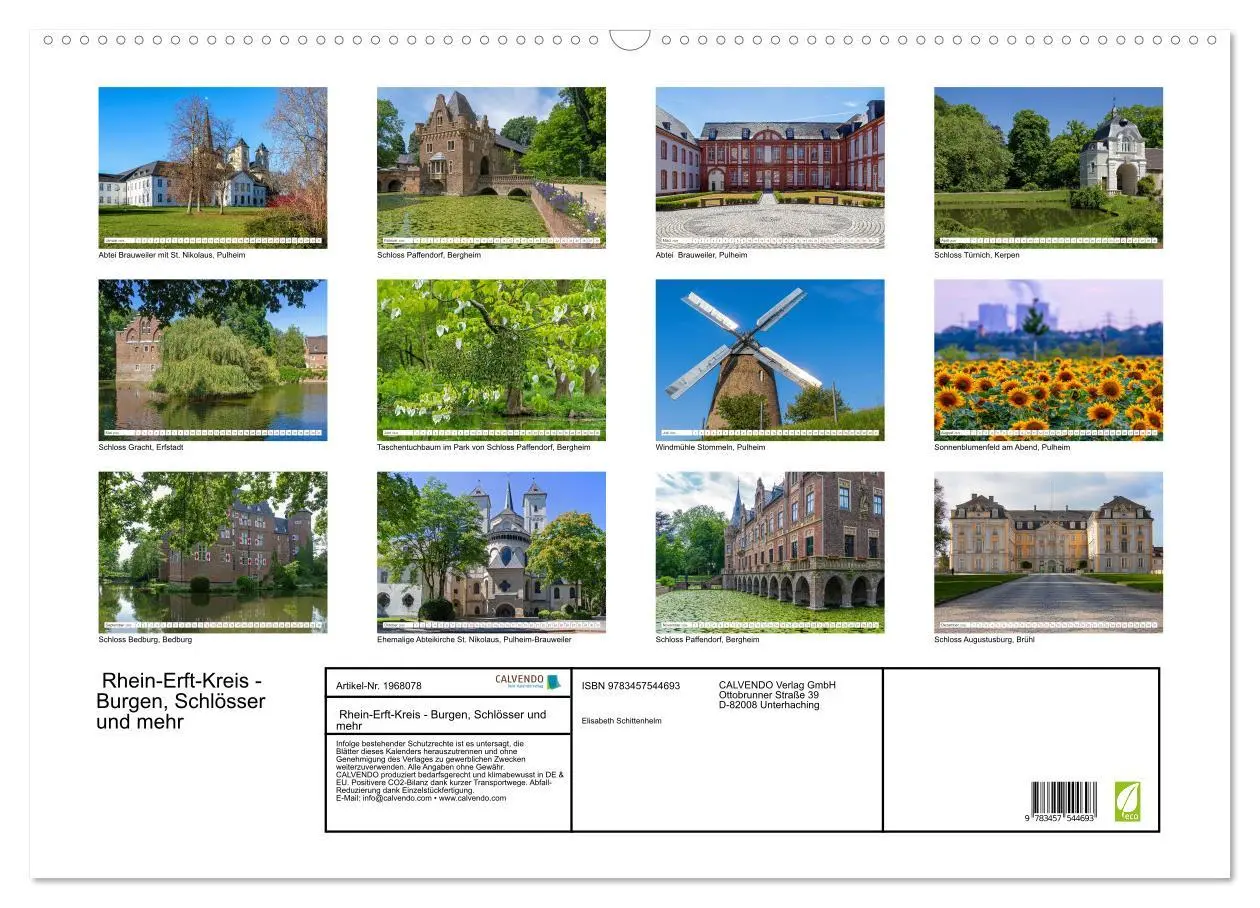Click barcode number '9 783457 544693'
This screenshot has height=908, width=1260.
[x=1060, y=819]
